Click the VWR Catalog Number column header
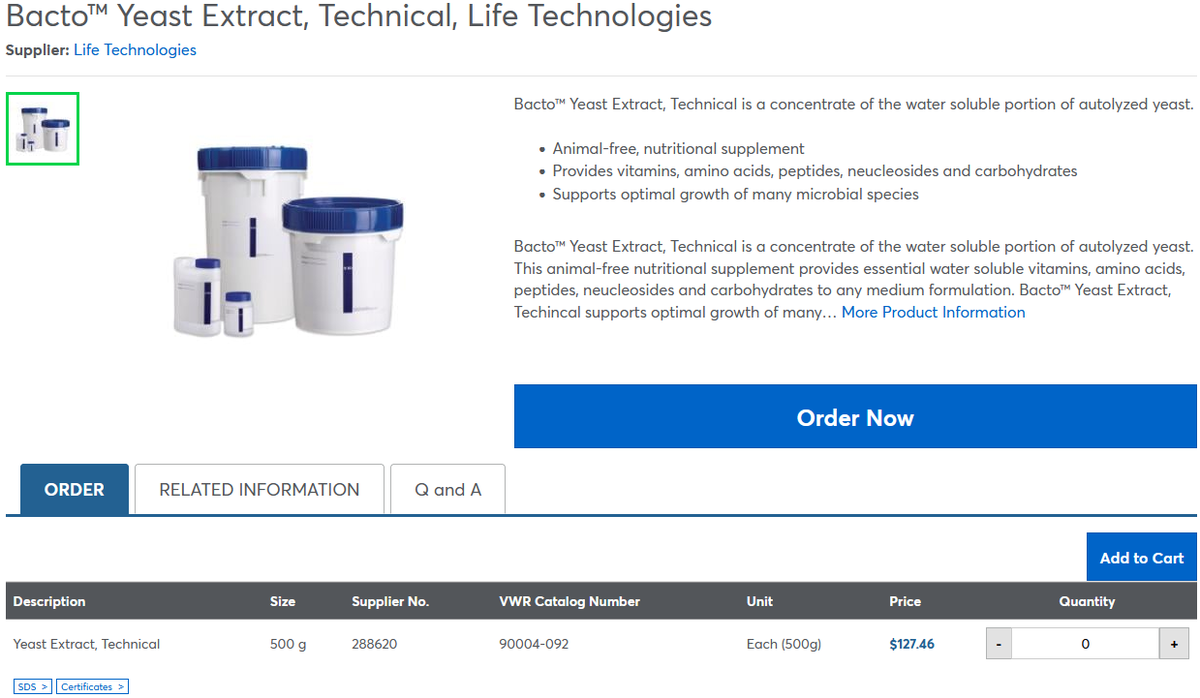The width and height of the screenshot is (1200, 698). [x=569, y=601]
